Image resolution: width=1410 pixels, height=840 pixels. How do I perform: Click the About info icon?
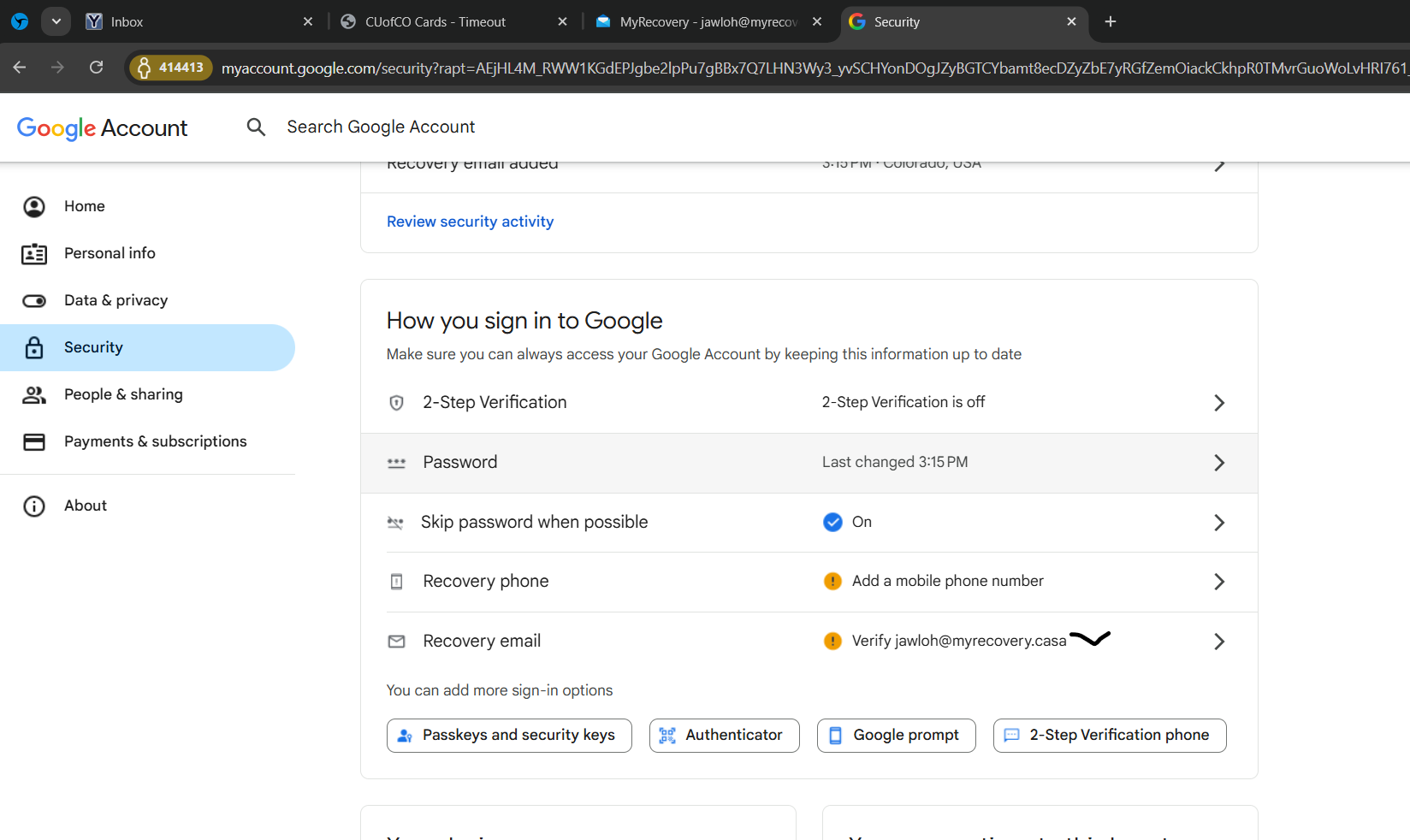34,506
